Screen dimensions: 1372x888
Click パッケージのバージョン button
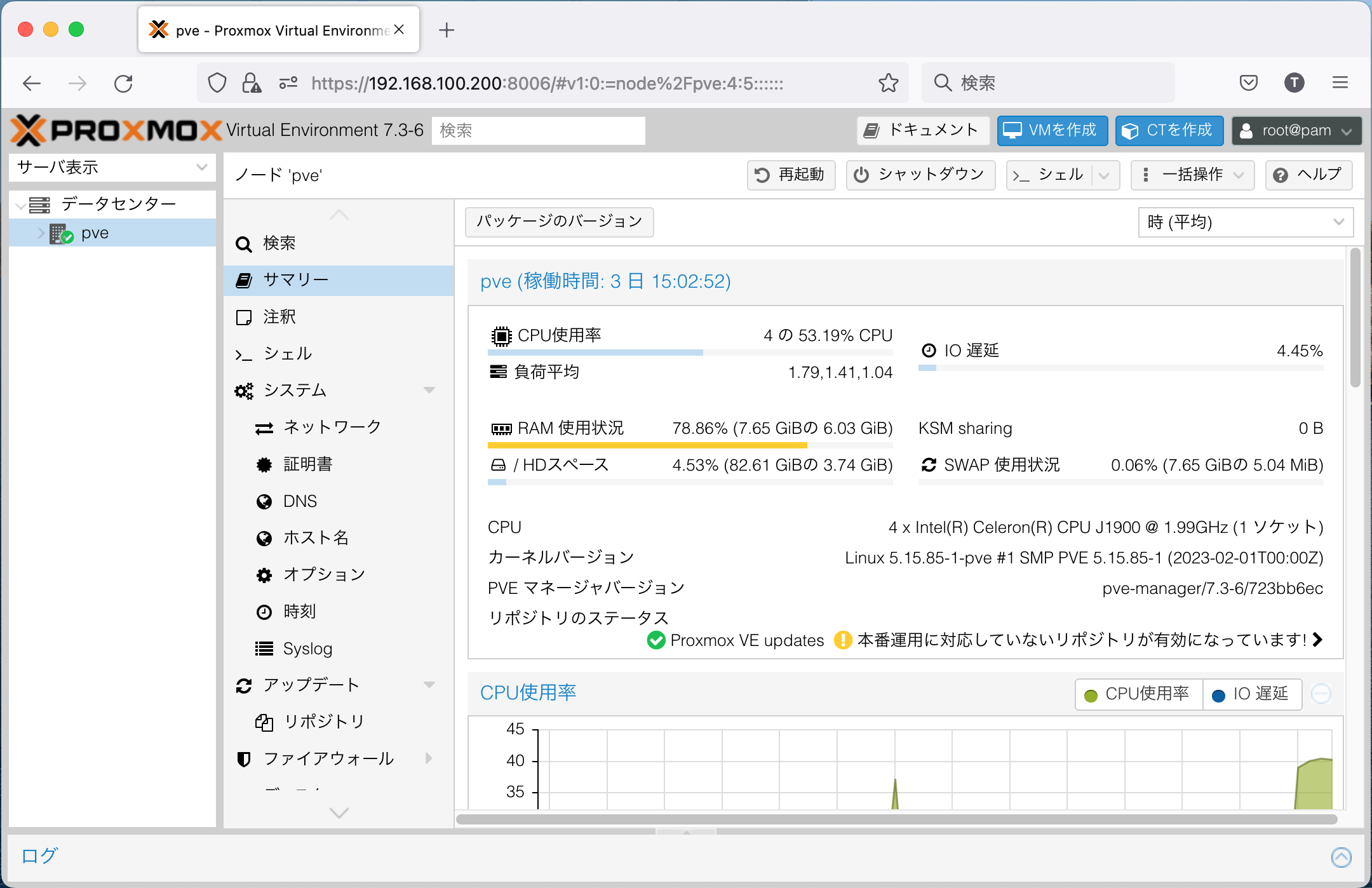tap(560, 222)
